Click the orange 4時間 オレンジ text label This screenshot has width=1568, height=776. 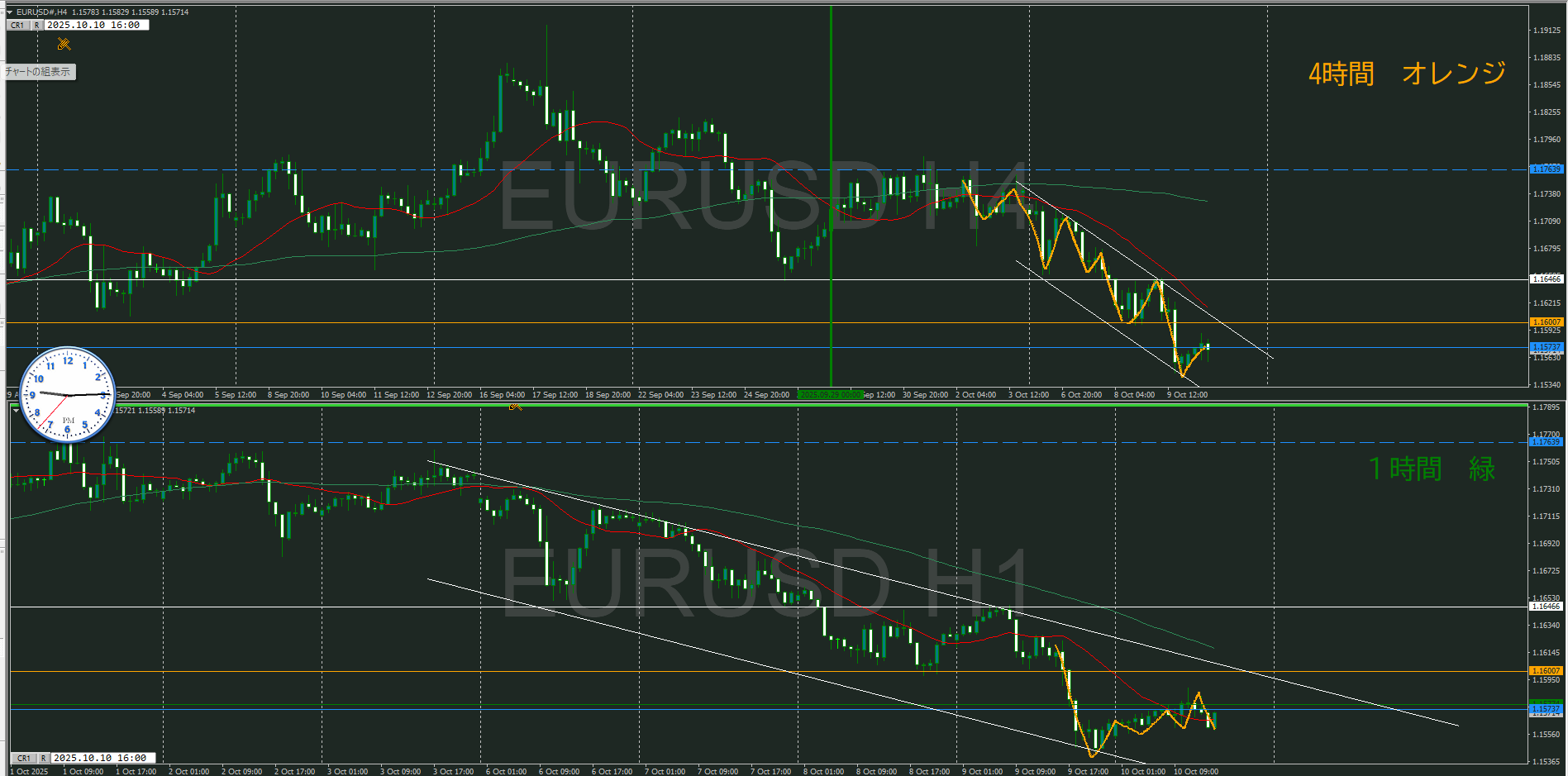[1407, 74]
